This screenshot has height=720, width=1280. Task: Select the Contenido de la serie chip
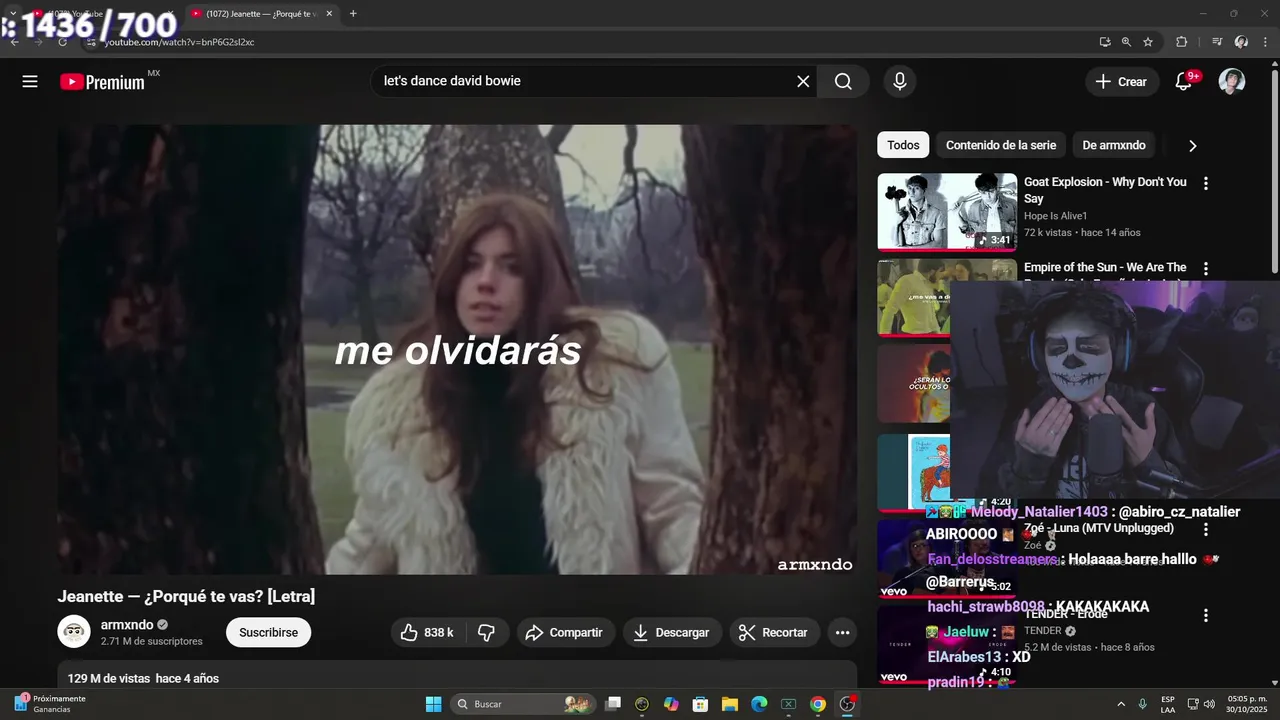click(x=1001, y=145)
